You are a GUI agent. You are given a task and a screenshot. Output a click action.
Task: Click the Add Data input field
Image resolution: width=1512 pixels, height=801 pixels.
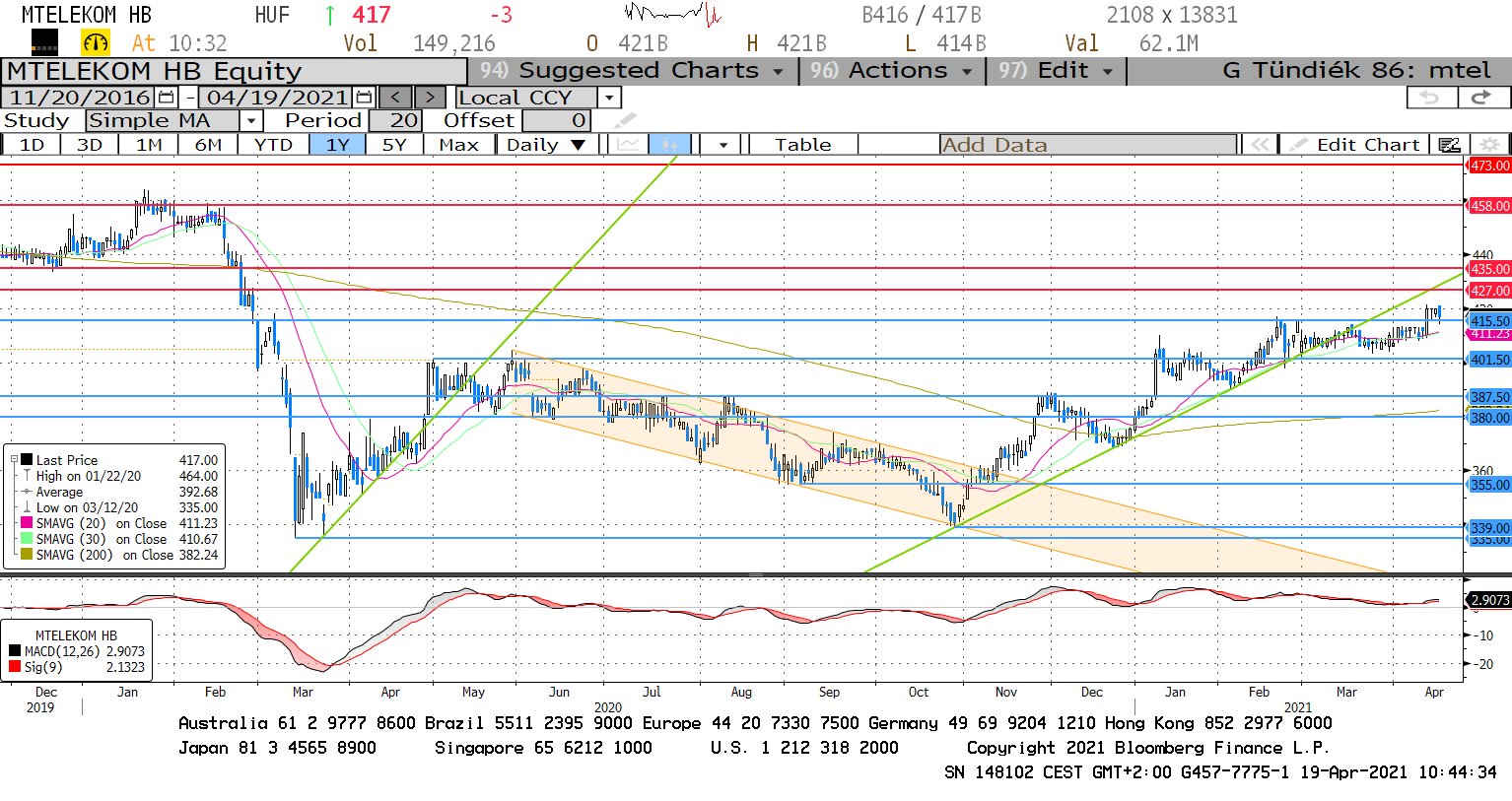pos(1088,145)
